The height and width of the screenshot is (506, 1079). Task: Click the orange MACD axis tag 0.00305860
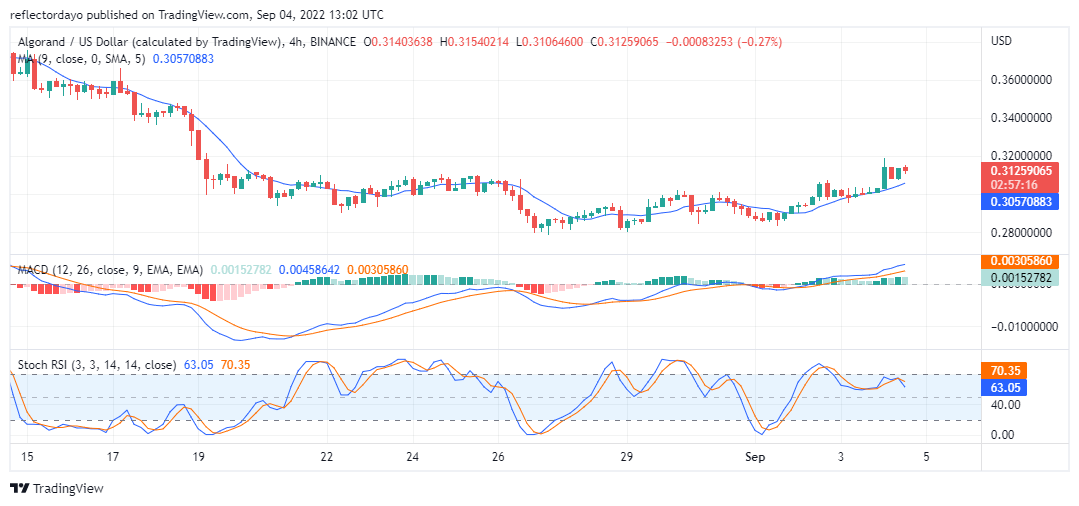pos(1020,262)
